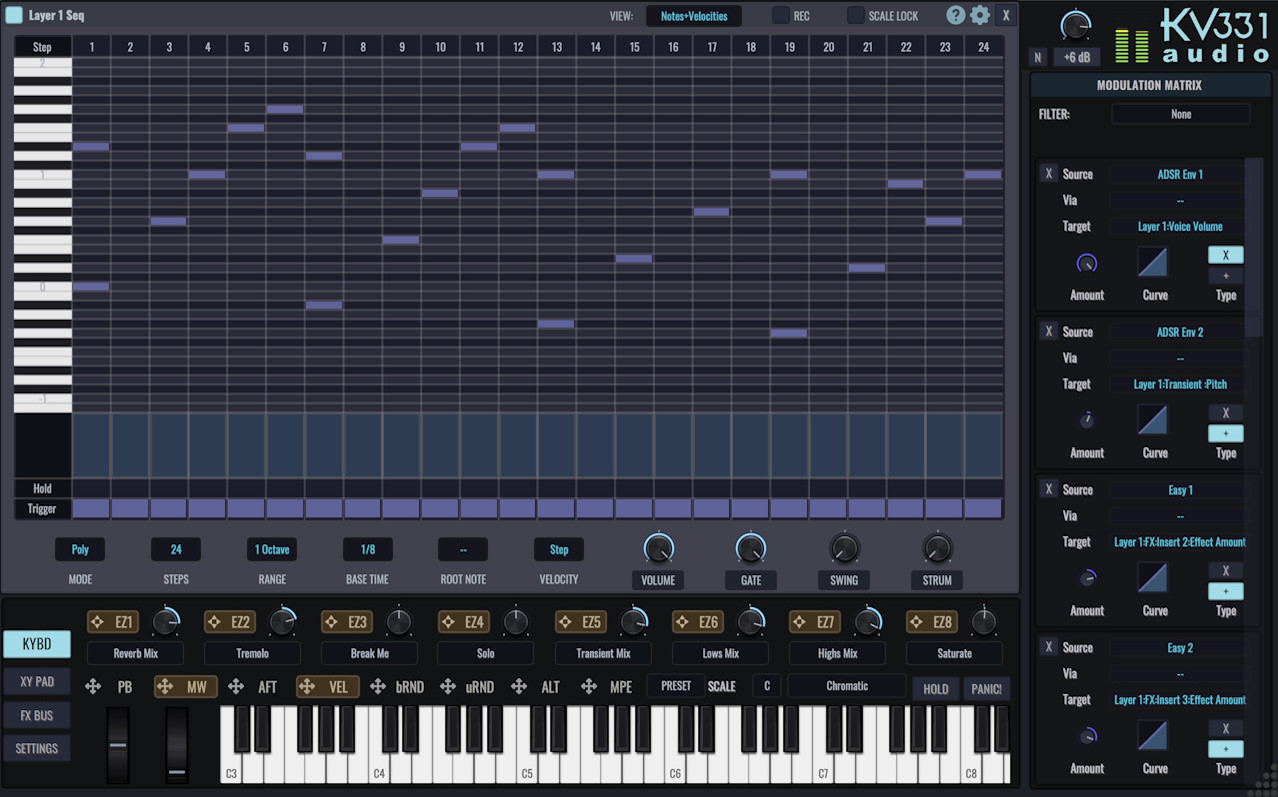This screenshot has width=1278, height=797.
Task: Toggle the SCALE LOCK checkbox
Action: pos(855,16)
